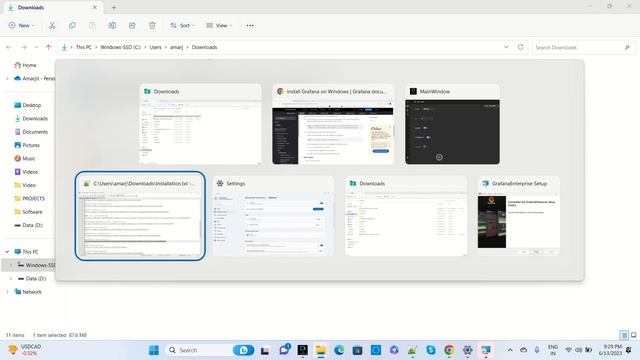Open Settings gear in the taskbar

(467, 350)
